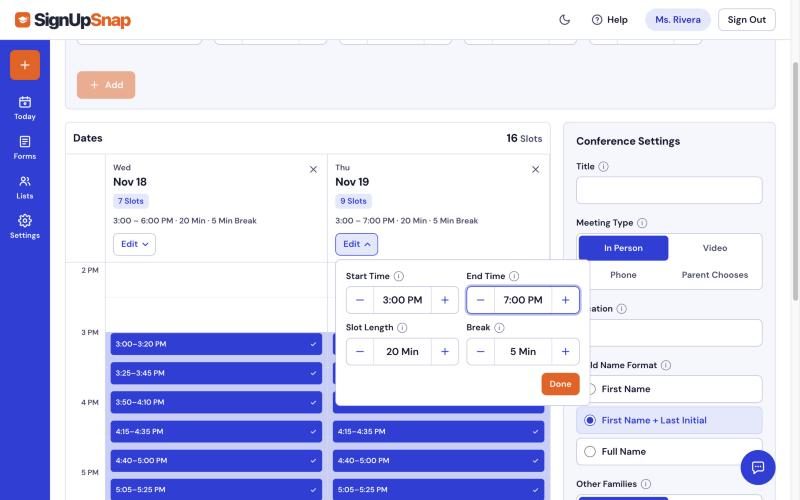This screenshot has width=800, height=500.
Task: Open Forms in the sidebar
Action: (x=24, y=148)
